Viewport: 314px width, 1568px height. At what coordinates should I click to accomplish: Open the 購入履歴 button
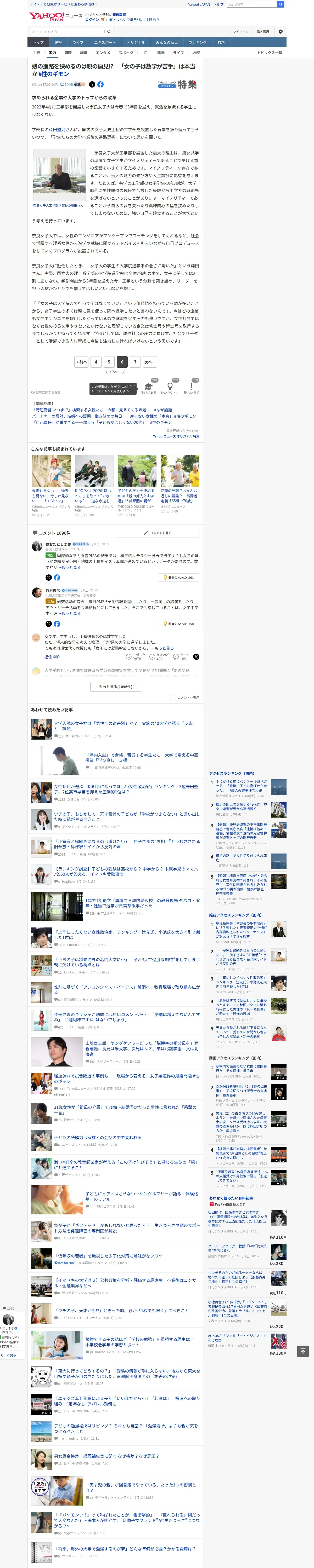(263, 32)
